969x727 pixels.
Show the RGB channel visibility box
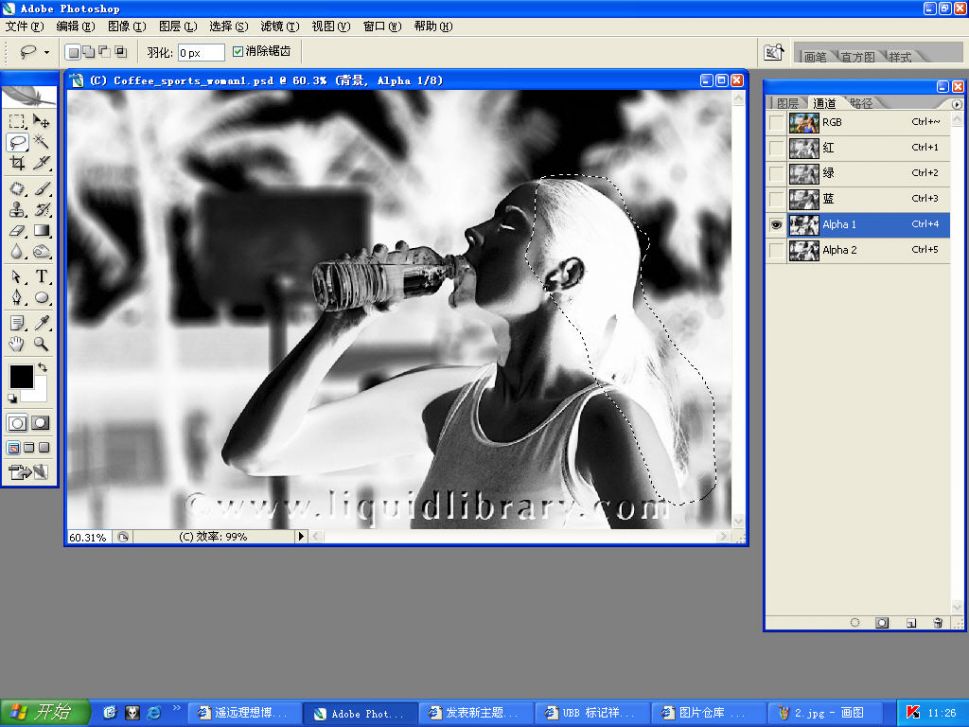(x=776, y=122)
